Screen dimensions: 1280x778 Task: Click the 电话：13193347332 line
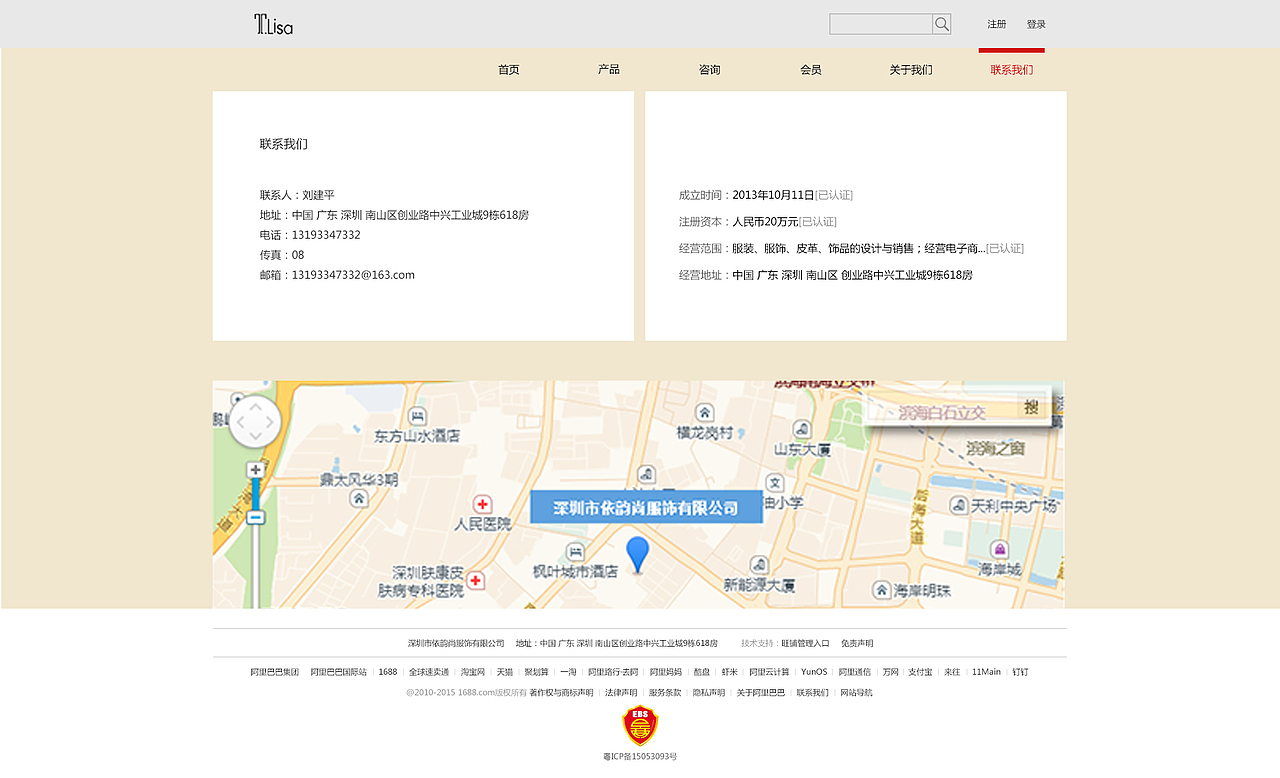[310, 235]
